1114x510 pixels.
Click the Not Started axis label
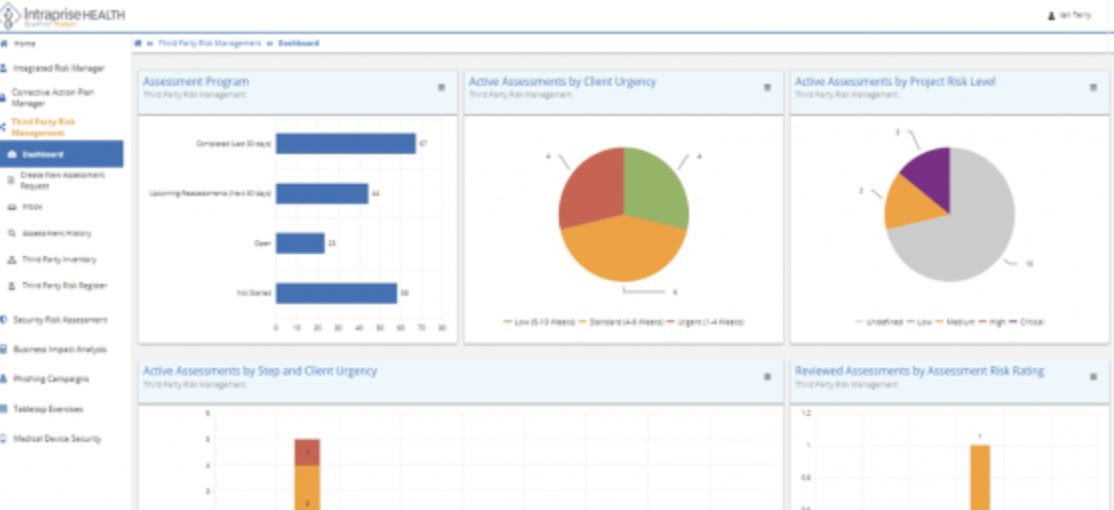click(254, 293)
